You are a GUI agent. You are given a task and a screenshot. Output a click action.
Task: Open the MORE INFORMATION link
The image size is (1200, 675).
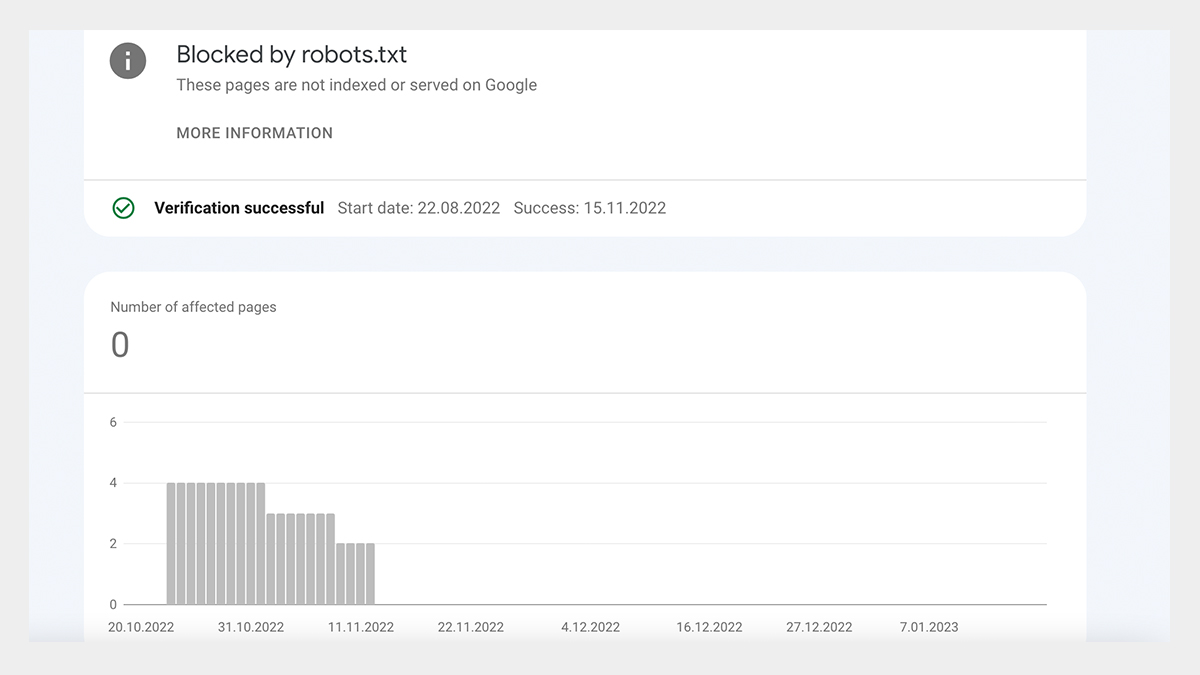pyautogui.click(x=255, y=133)
